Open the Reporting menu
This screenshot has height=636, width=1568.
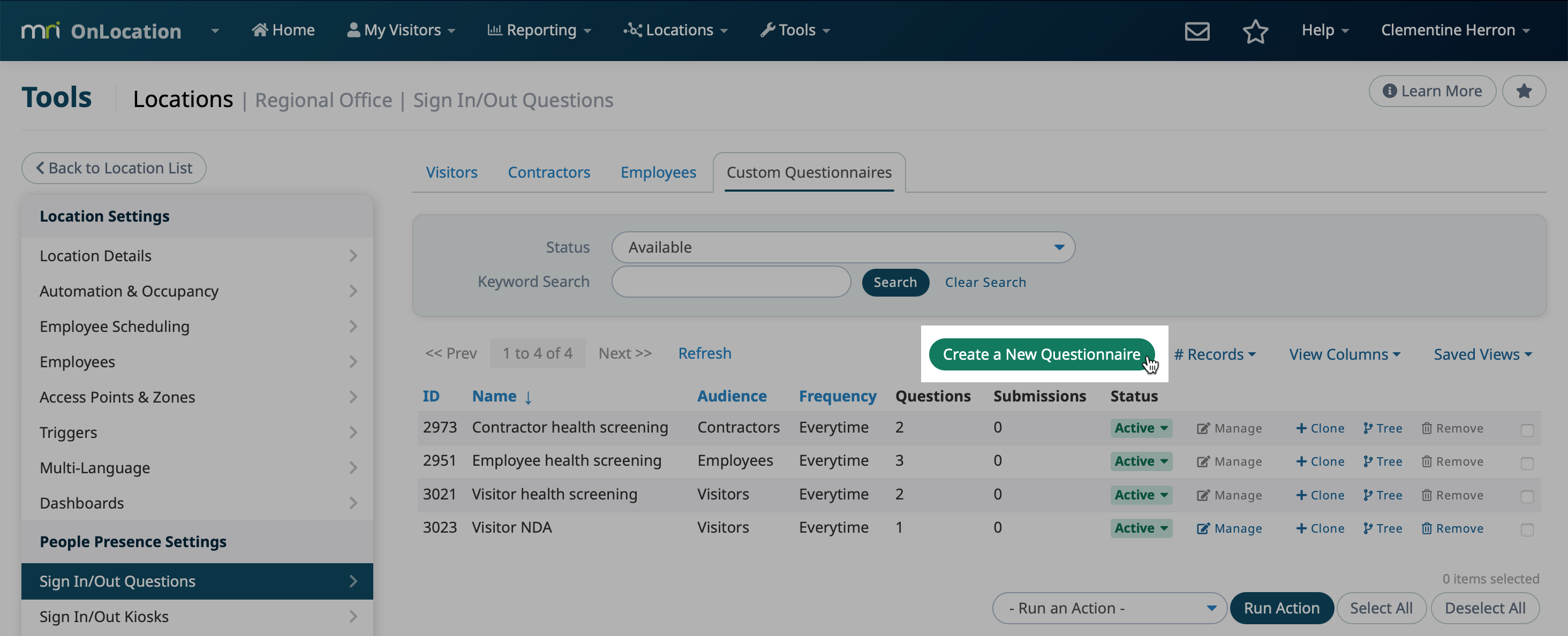point(539,30)
